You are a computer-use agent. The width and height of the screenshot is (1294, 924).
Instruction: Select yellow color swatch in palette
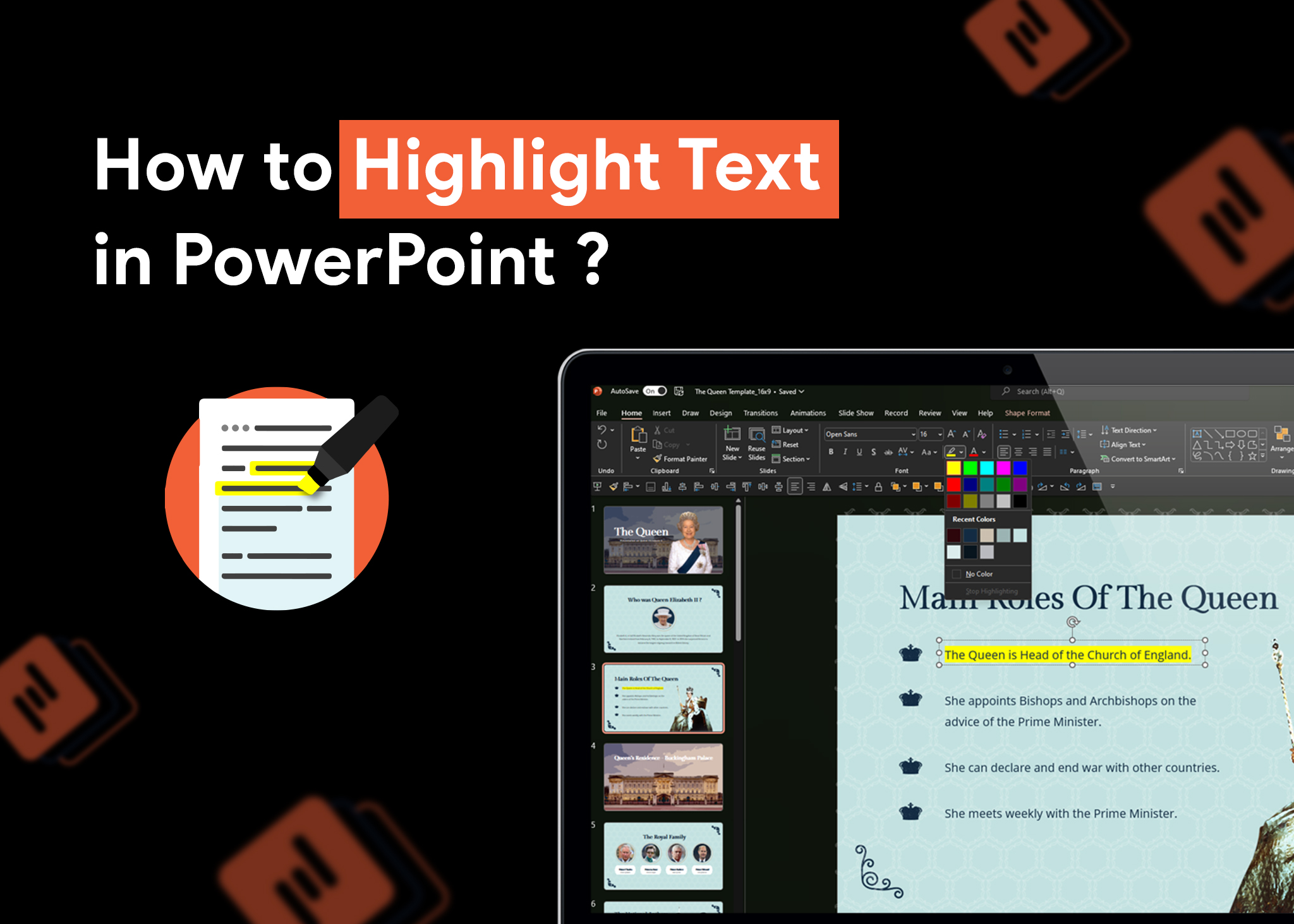pyautogui.click(x=952, y=467)
